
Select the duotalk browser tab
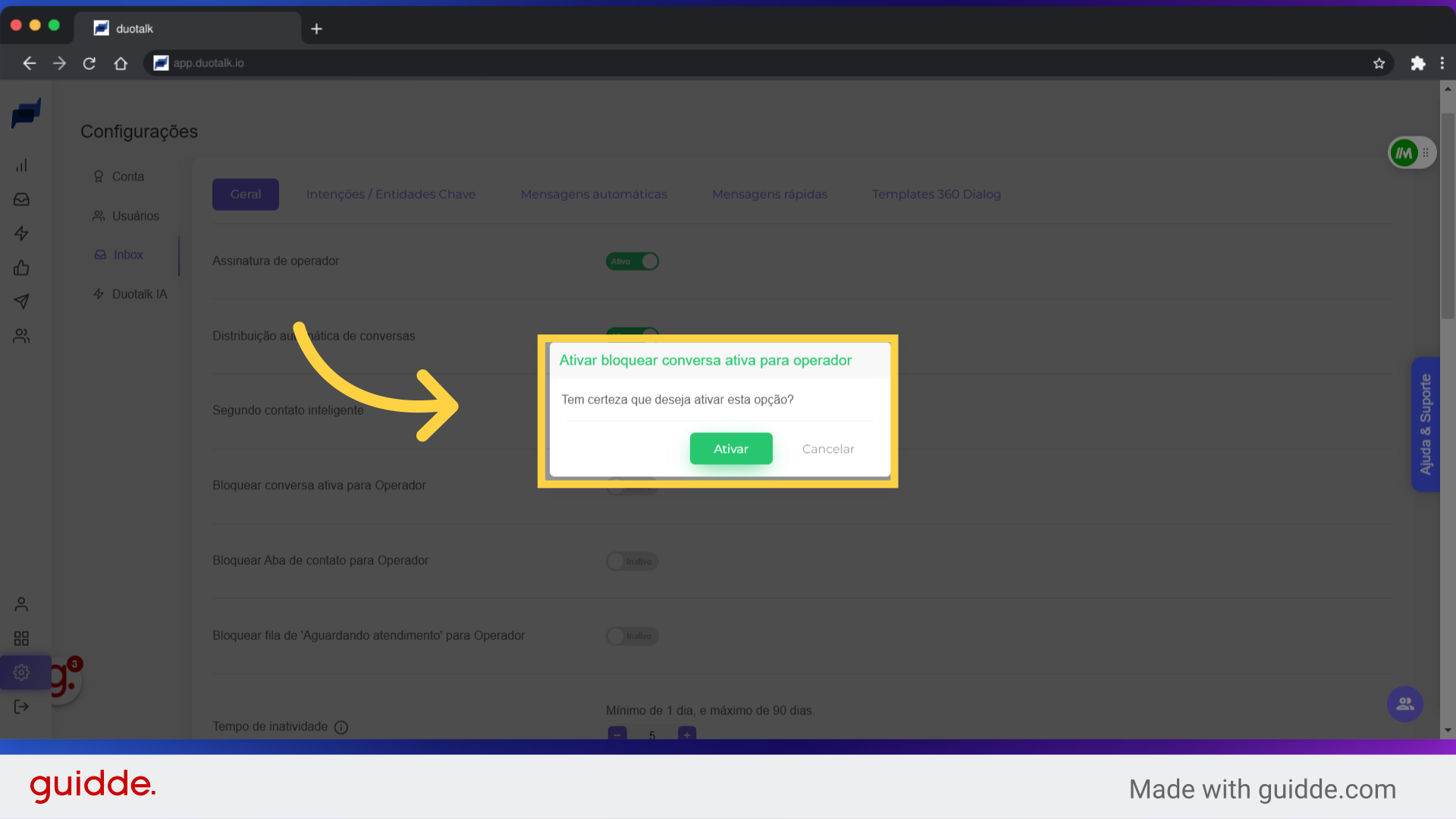click(187, 29)
